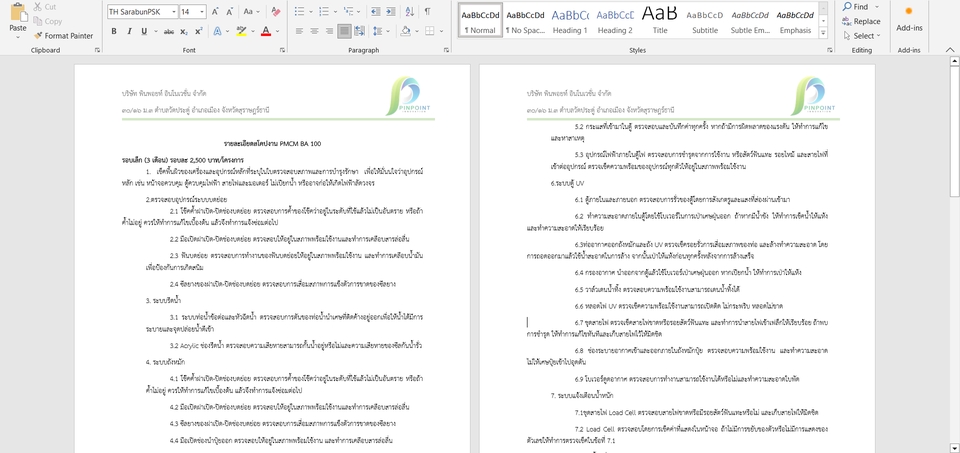Apply borders with grid icon

(x=429, y=31)
